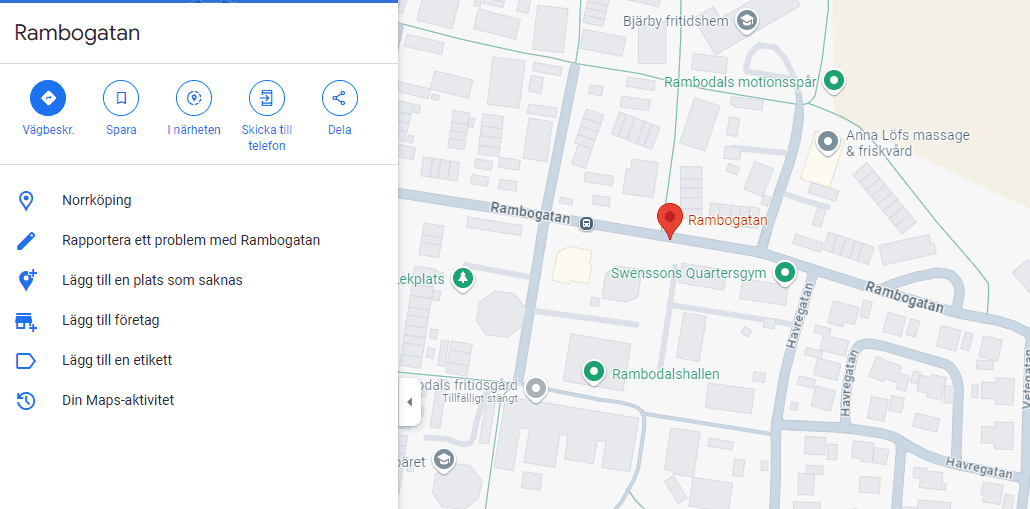
Task: Click the Vägbeskr. directions icon
Action: point(48,98)
